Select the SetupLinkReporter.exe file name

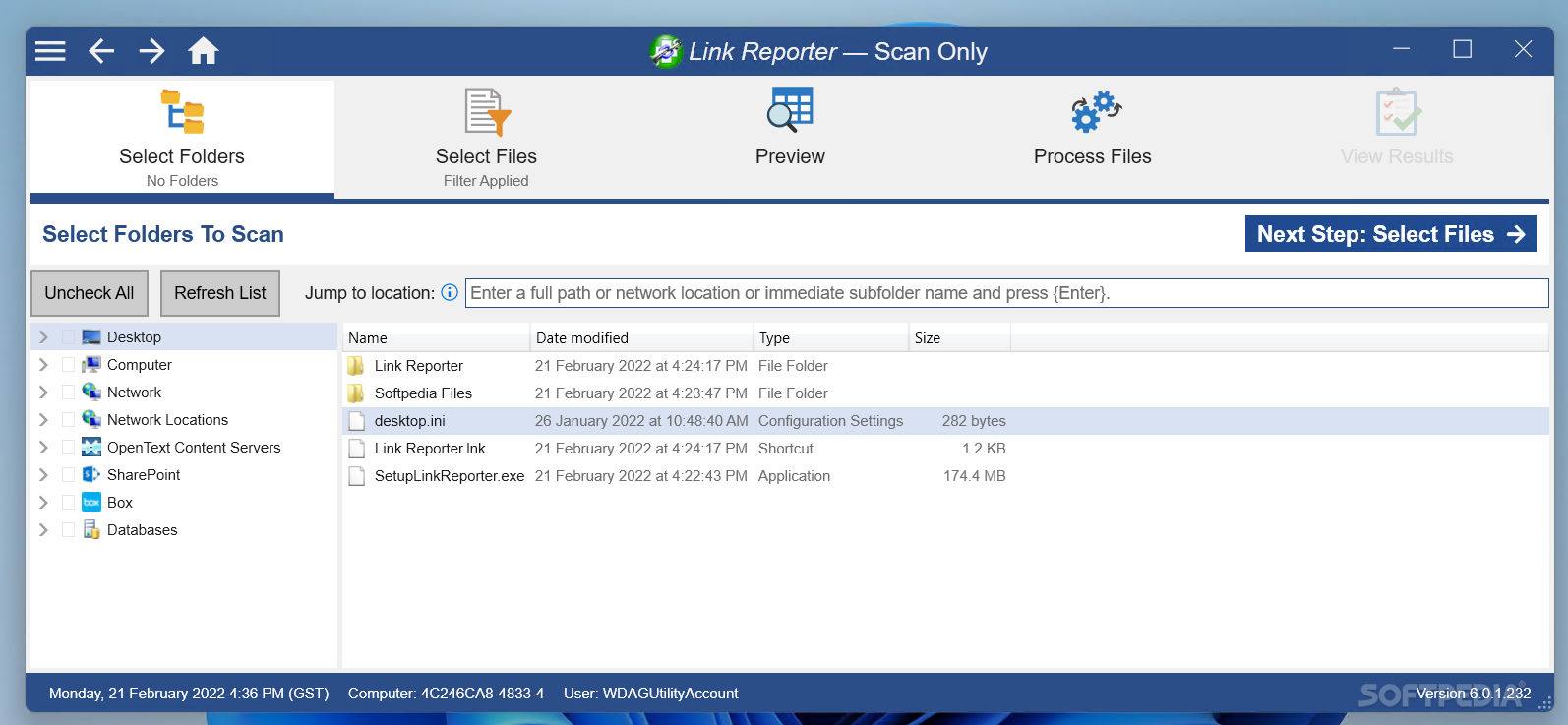[450, 476]
